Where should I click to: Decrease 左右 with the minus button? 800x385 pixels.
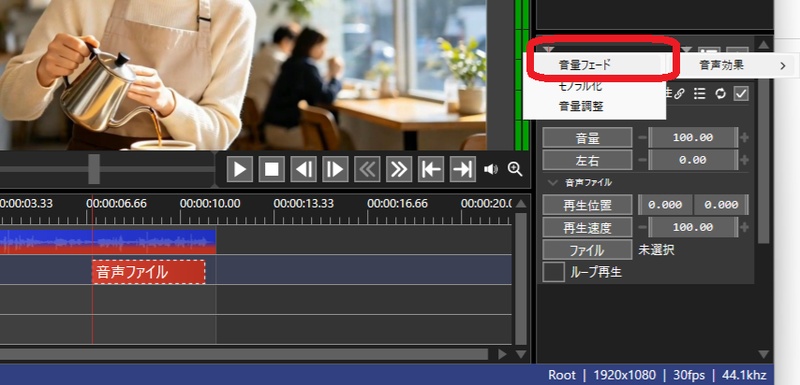642,160
